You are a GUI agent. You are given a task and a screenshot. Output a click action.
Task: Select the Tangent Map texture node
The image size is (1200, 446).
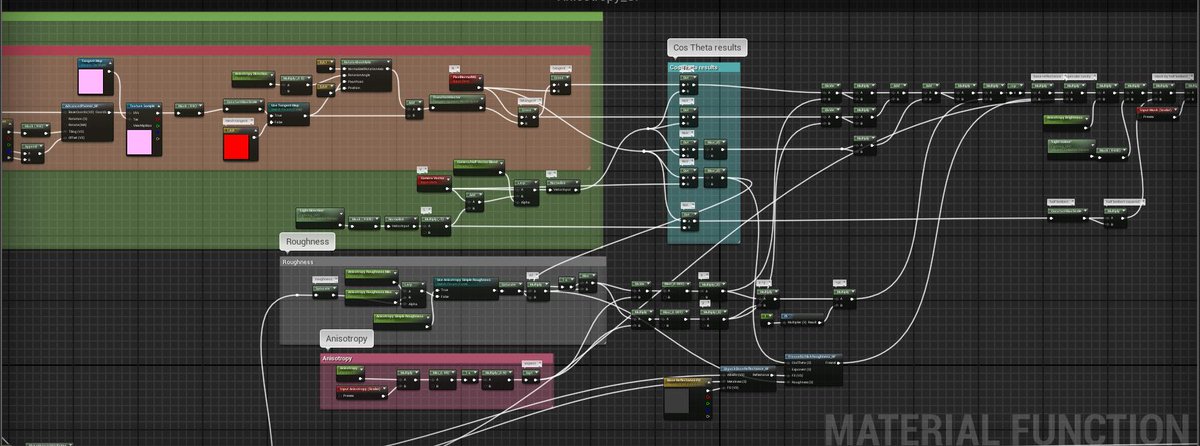click(x=97, y=77)
